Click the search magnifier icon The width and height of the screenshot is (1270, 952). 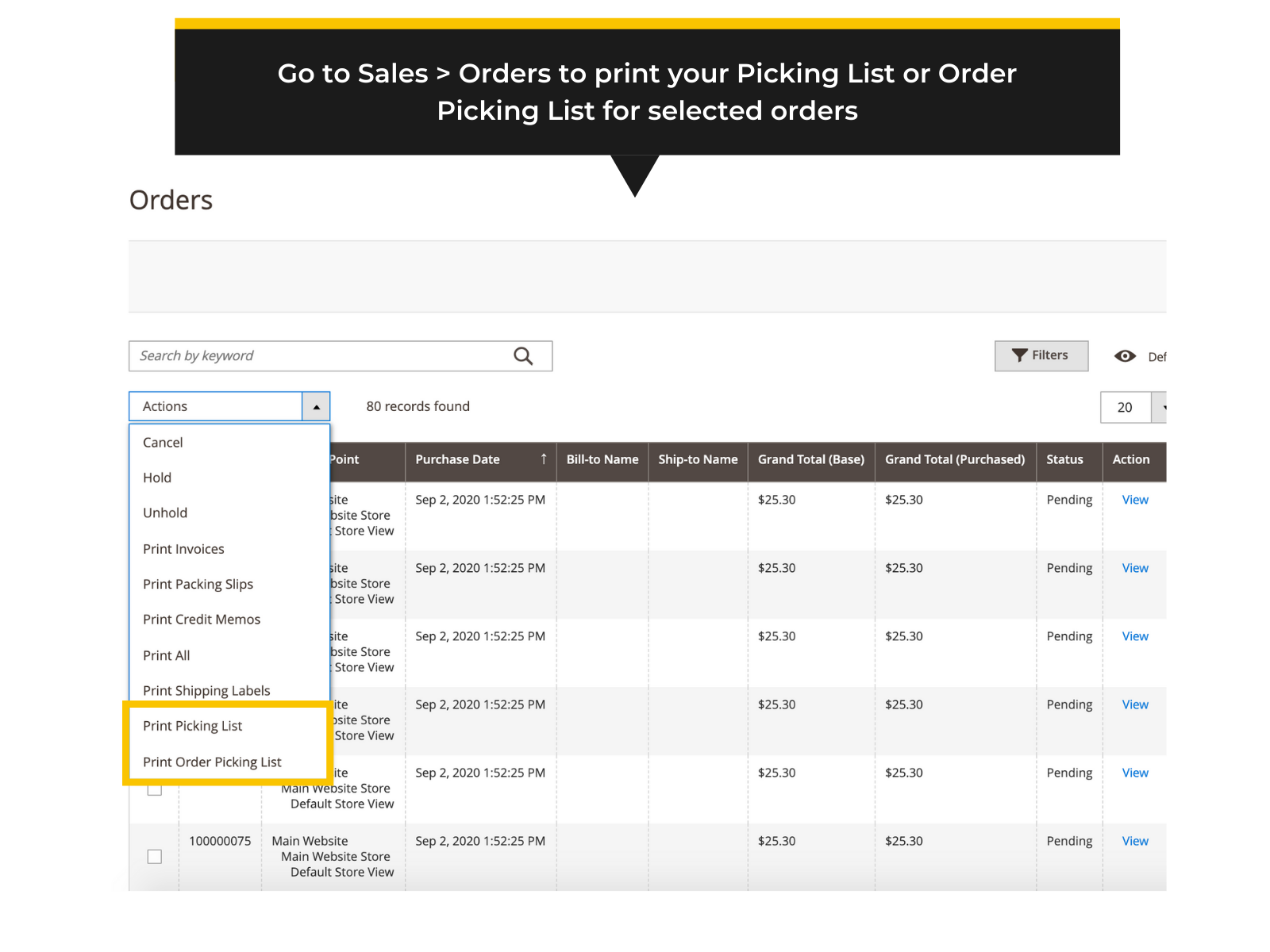point(523,355)
